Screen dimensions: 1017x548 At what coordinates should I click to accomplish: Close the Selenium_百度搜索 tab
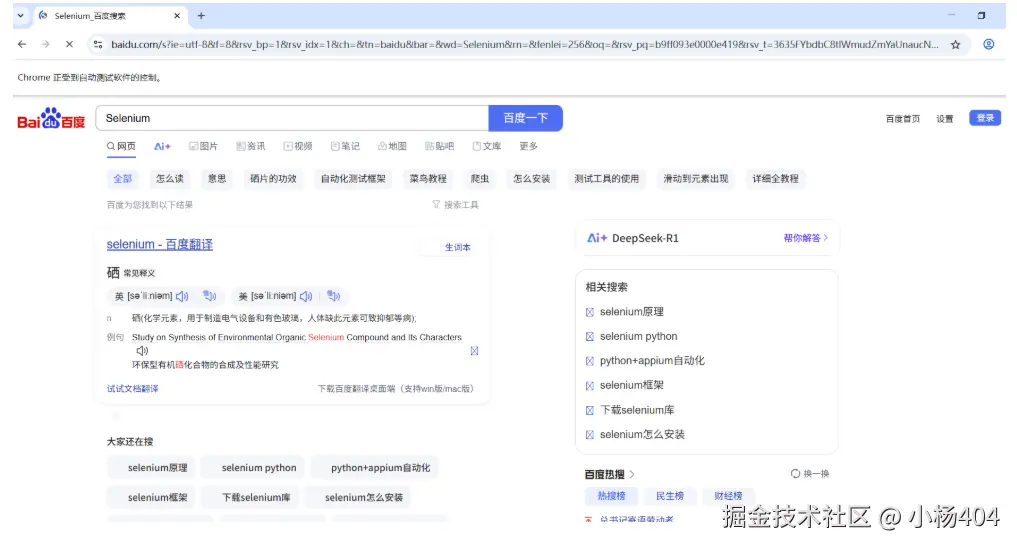coord(177,16)
